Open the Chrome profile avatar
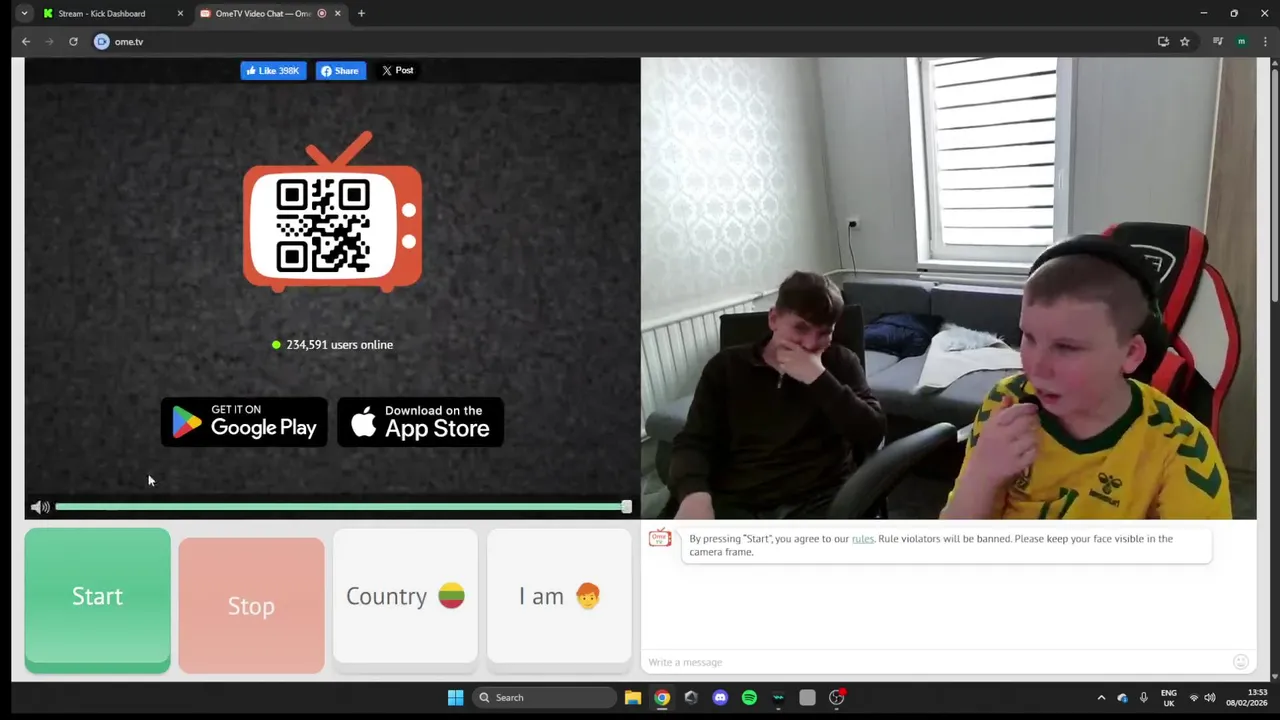 click(1241, 41)
